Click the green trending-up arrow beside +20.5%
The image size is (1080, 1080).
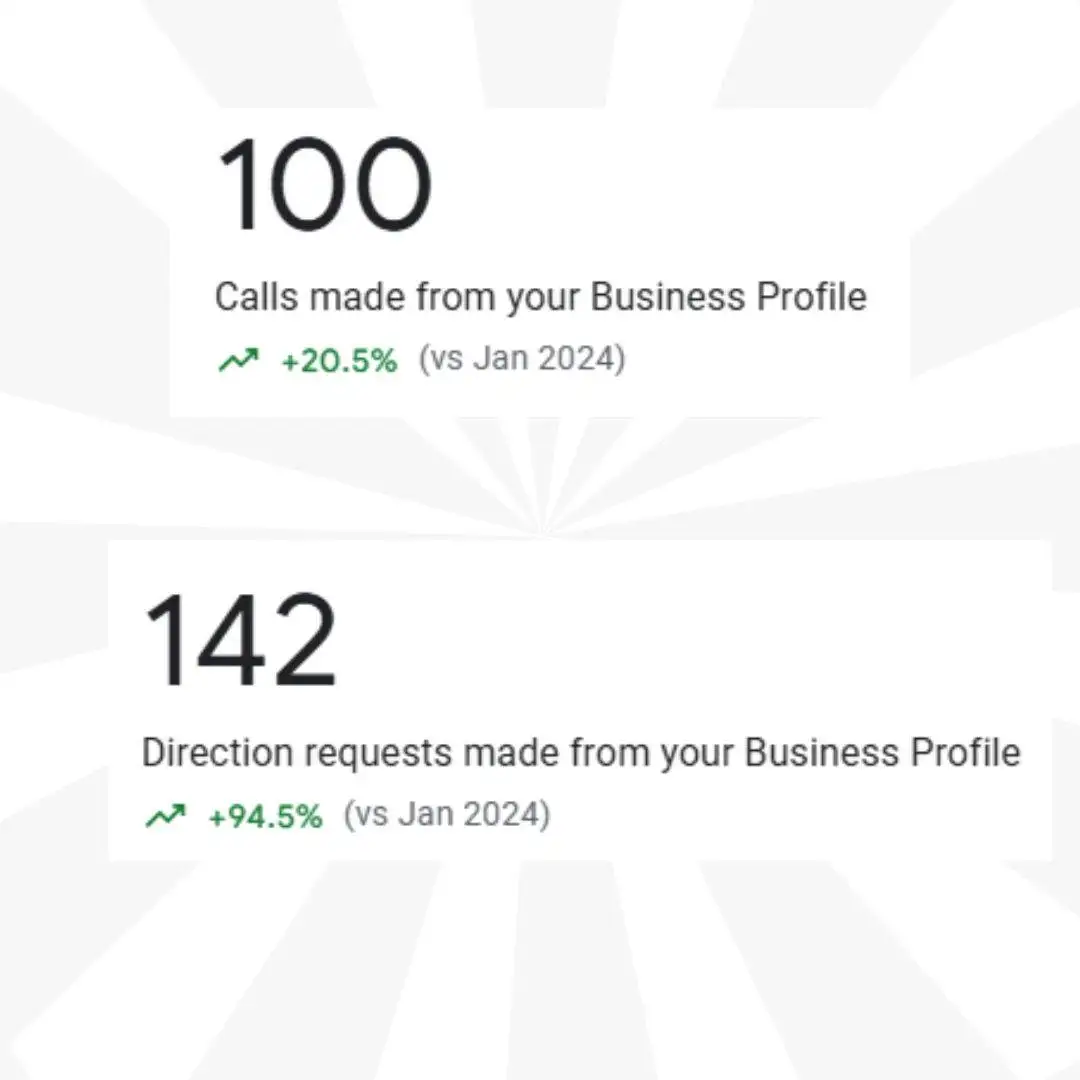click(238, 360)
